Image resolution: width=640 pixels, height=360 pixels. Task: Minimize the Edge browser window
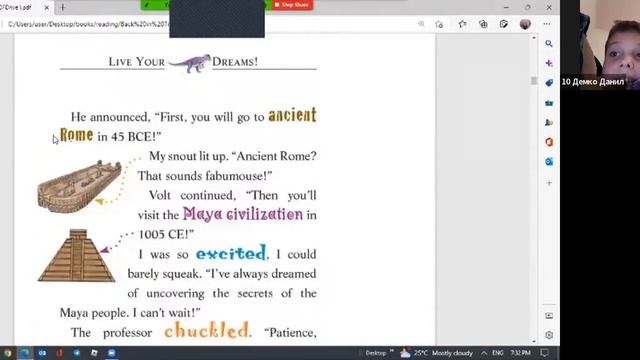coord(506,7)
